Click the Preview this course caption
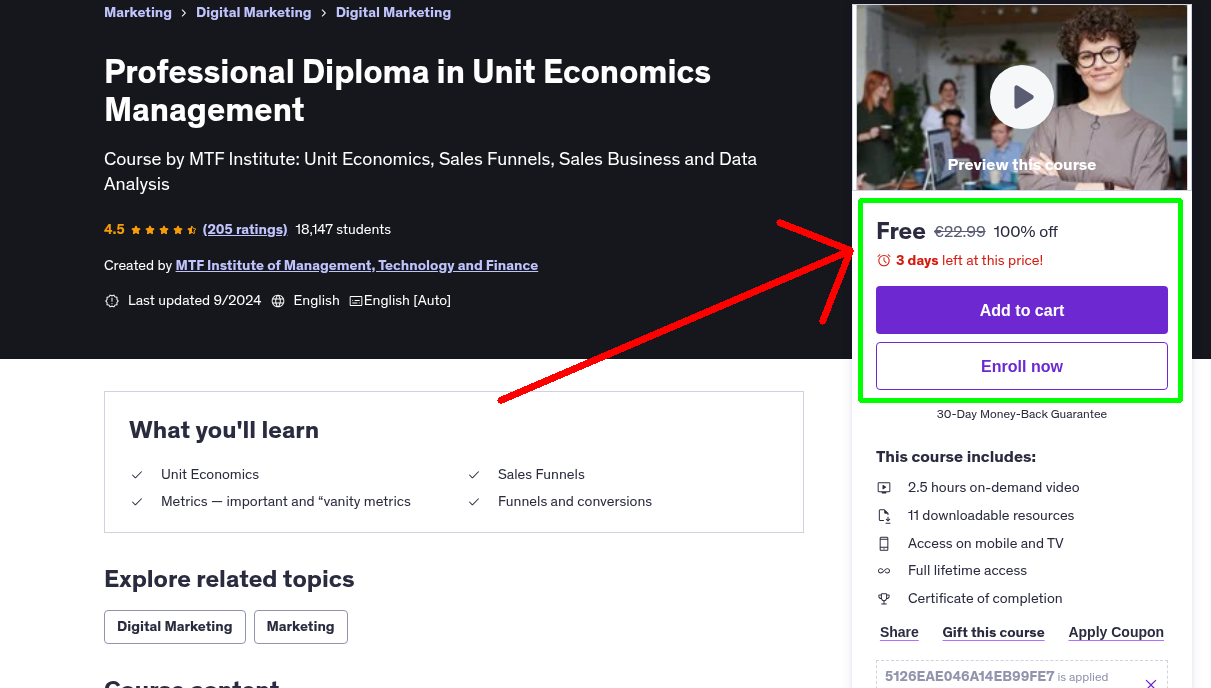The height and width of the screenshot is (688, 1211). tap(1022, 165)
